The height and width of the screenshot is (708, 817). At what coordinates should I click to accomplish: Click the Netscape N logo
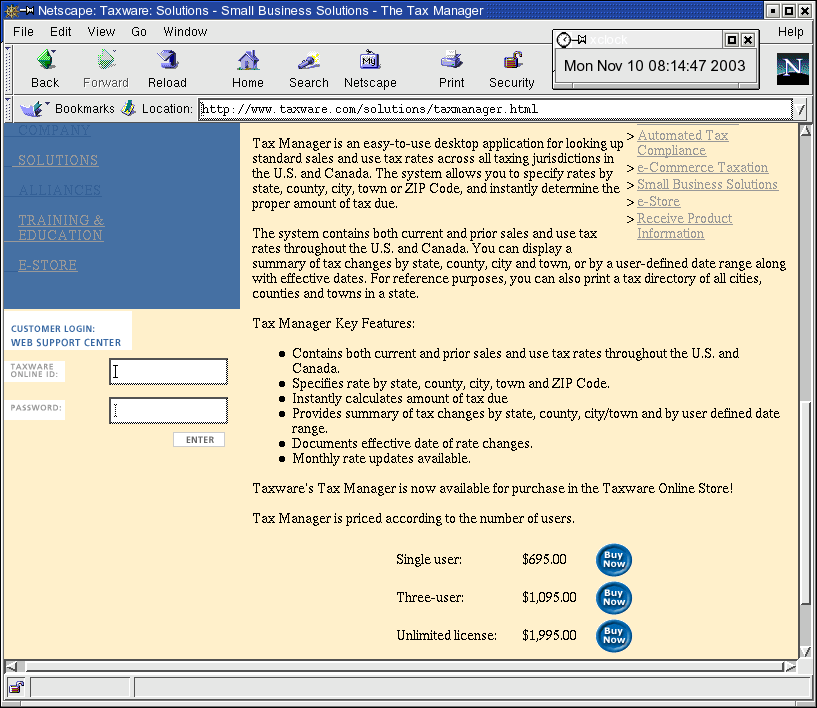(x=793, y=69)
